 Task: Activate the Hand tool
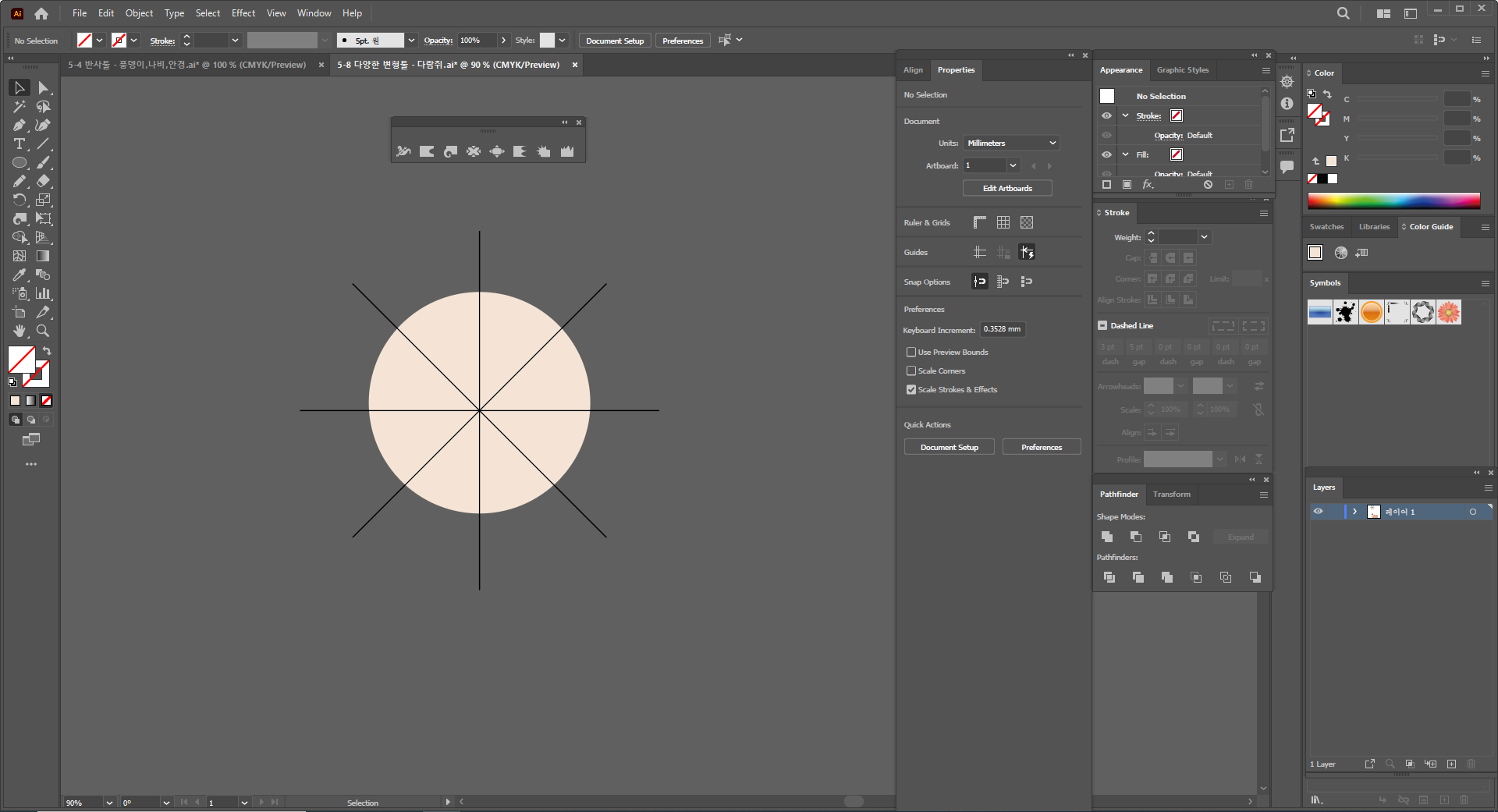pyautogui.click(x=20, y=331)
